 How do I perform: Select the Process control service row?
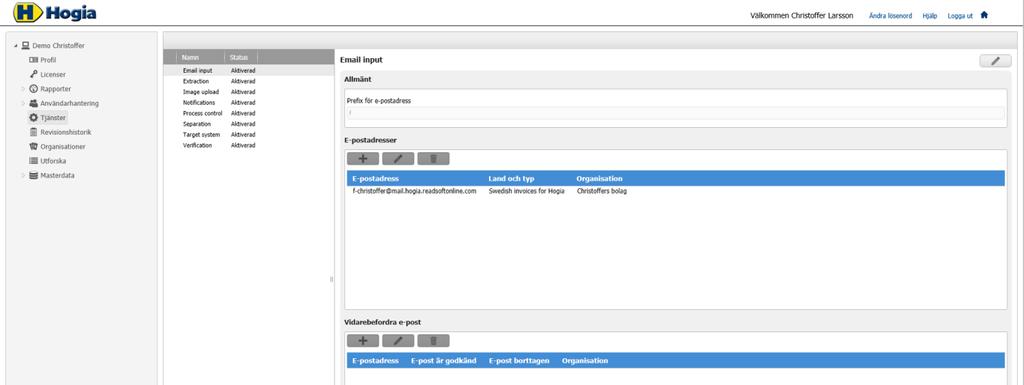click(x=248, y=114)
